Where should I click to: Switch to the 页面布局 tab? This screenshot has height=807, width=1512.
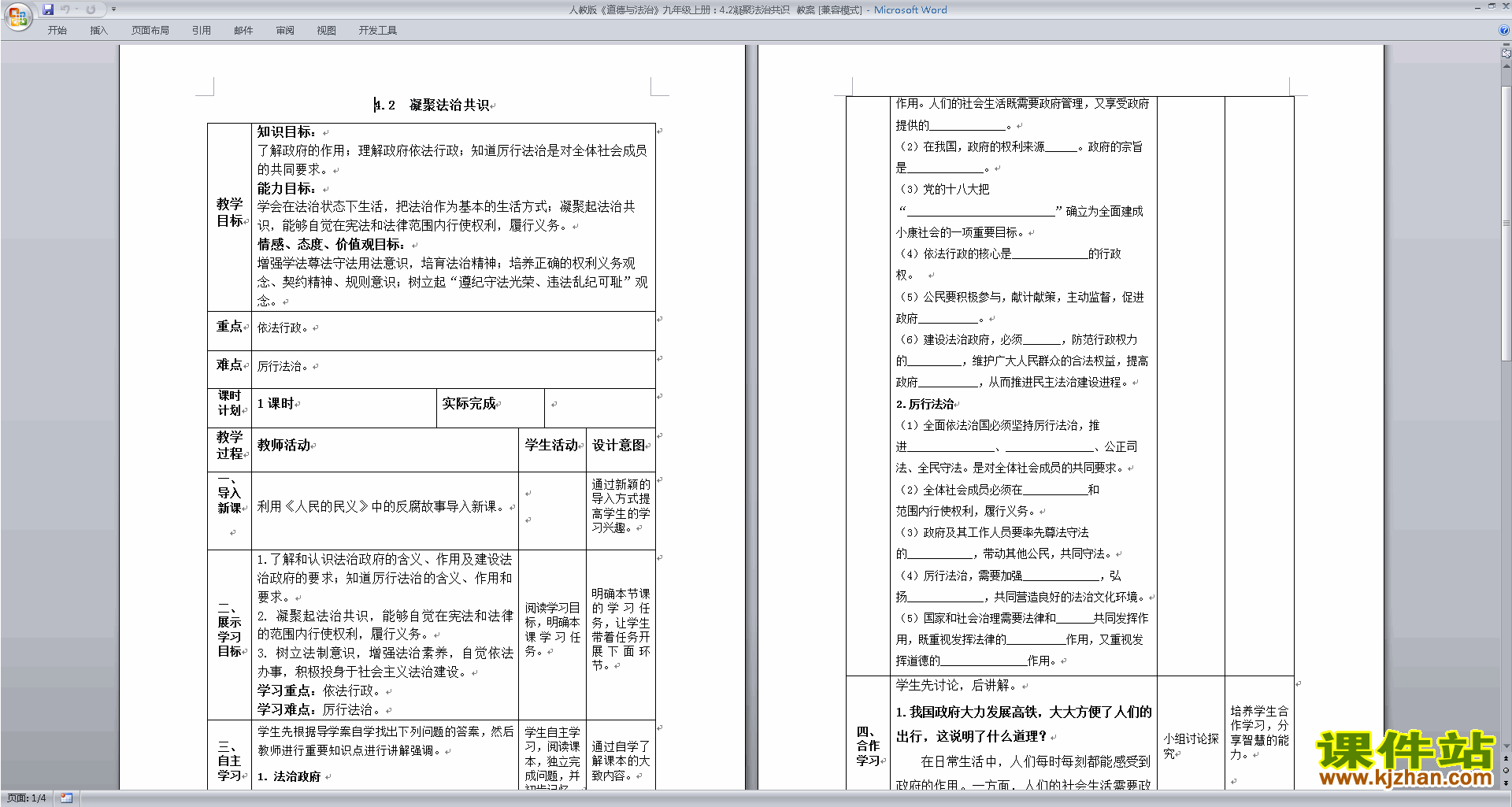(150, 31)
